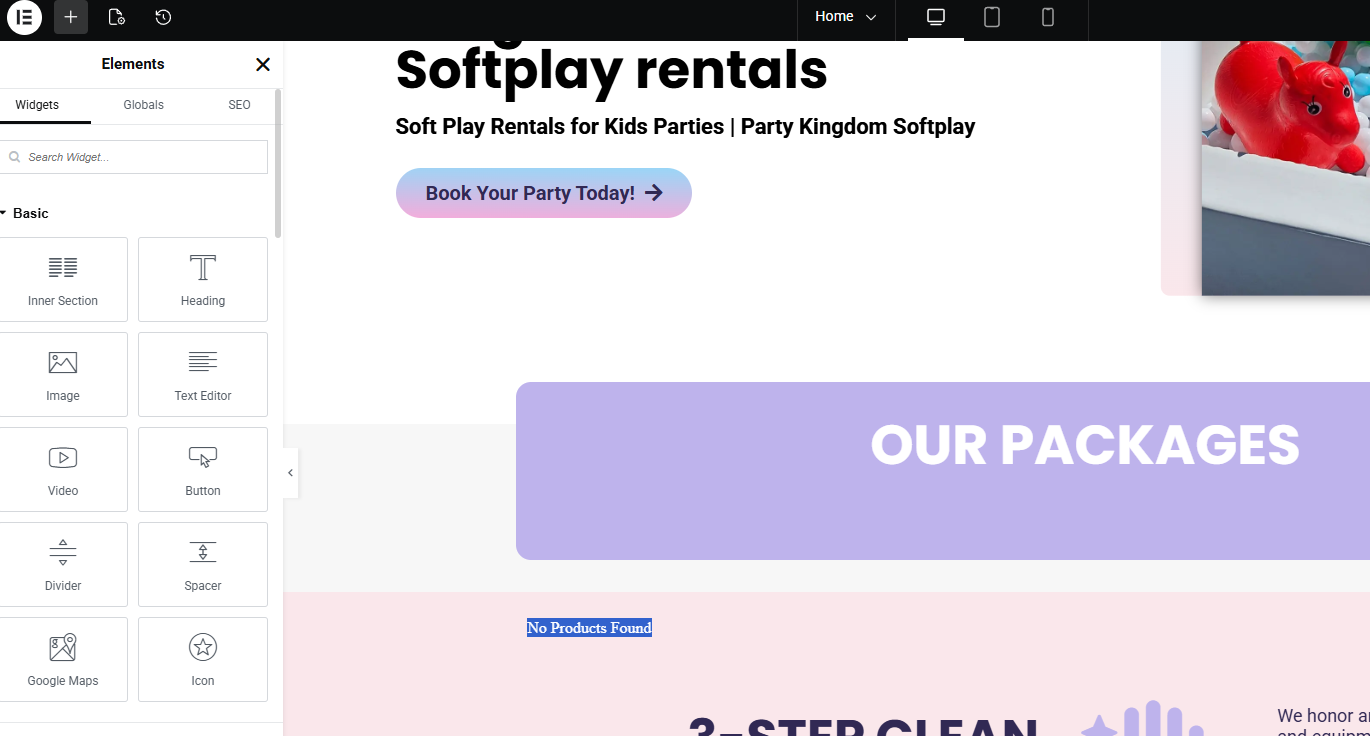Click the Elements panel vertical scrollbar
This screenshot has height=736, width=1370.
(x=278, y=165)
